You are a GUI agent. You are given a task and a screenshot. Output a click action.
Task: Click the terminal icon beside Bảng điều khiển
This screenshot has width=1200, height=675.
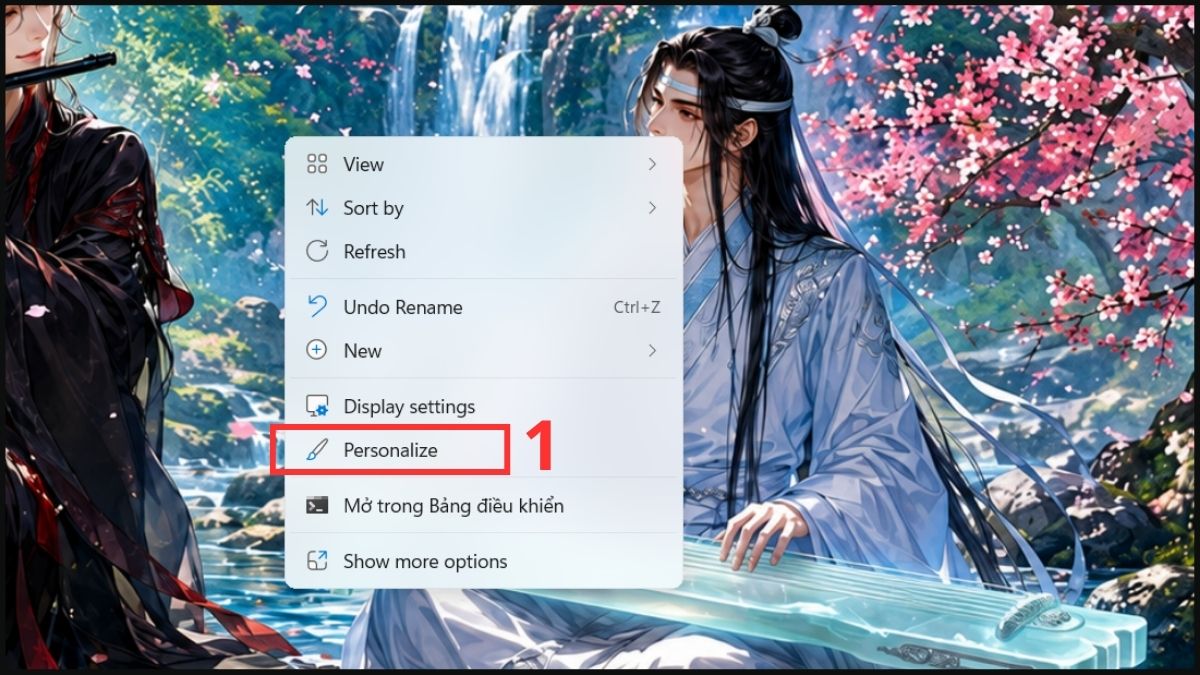(317, 506)
